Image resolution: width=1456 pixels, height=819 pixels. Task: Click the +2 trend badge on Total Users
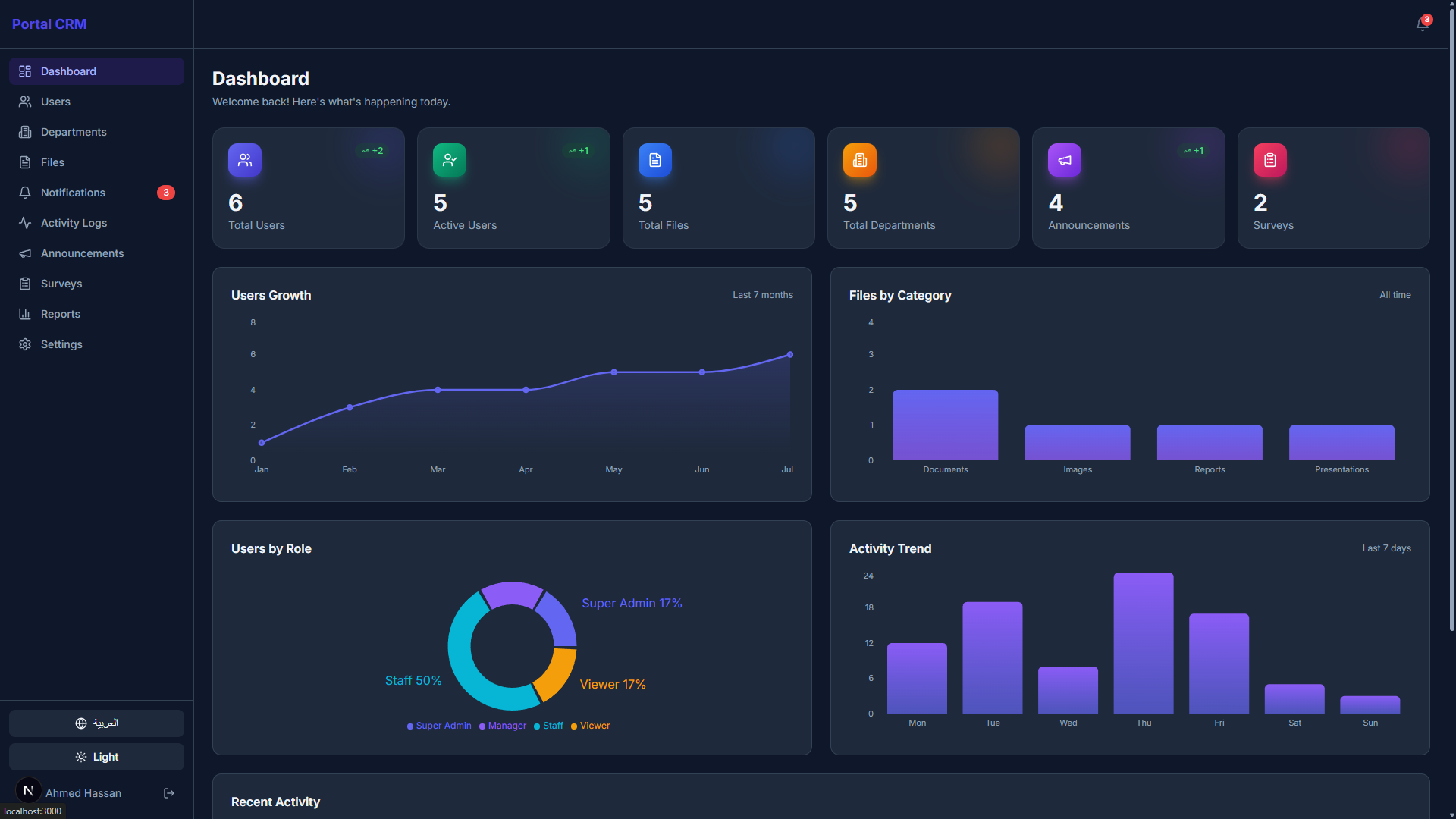click(372, 151)
